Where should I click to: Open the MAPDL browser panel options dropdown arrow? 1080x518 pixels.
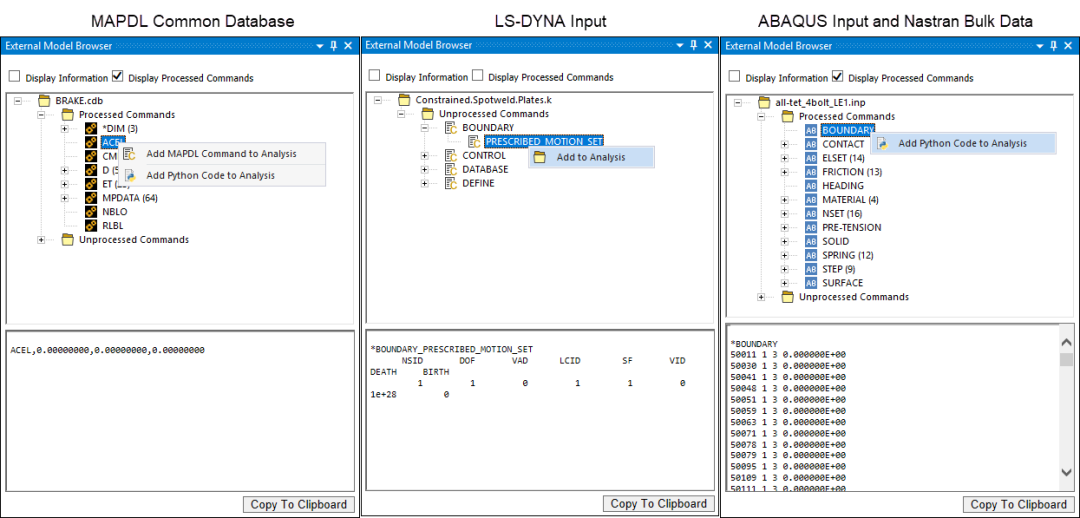coord(320,46)
